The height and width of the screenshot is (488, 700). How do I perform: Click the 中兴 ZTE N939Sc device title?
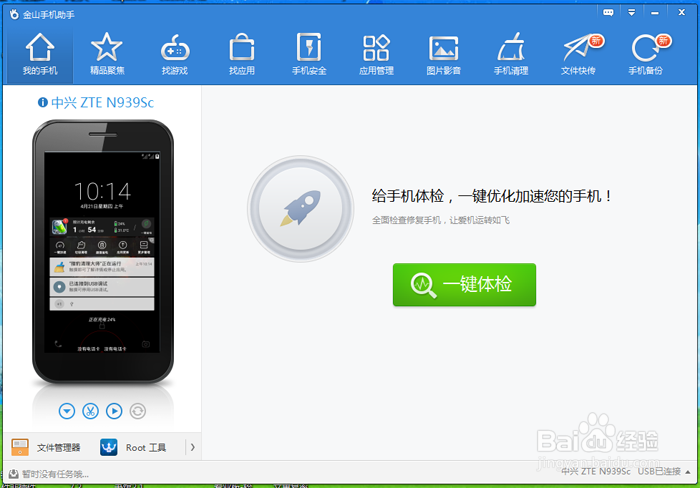click(x=102, y=103)
